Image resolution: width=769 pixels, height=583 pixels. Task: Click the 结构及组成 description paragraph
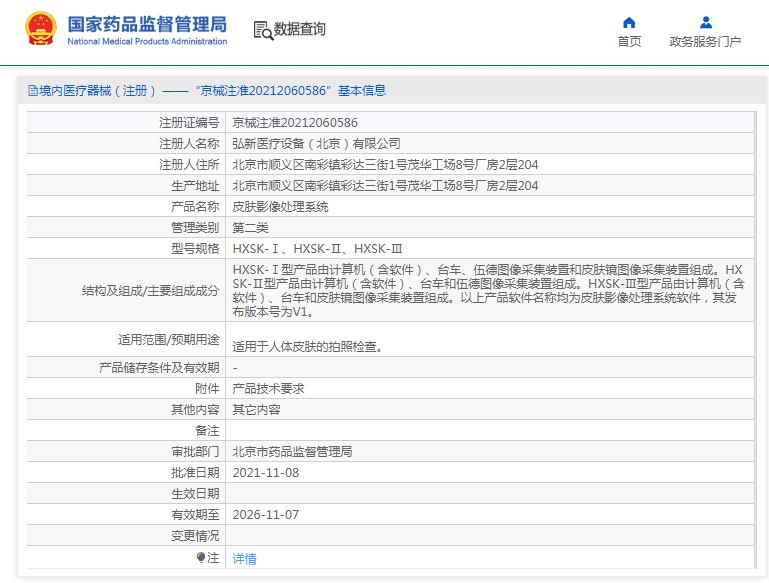coord(489,290)
